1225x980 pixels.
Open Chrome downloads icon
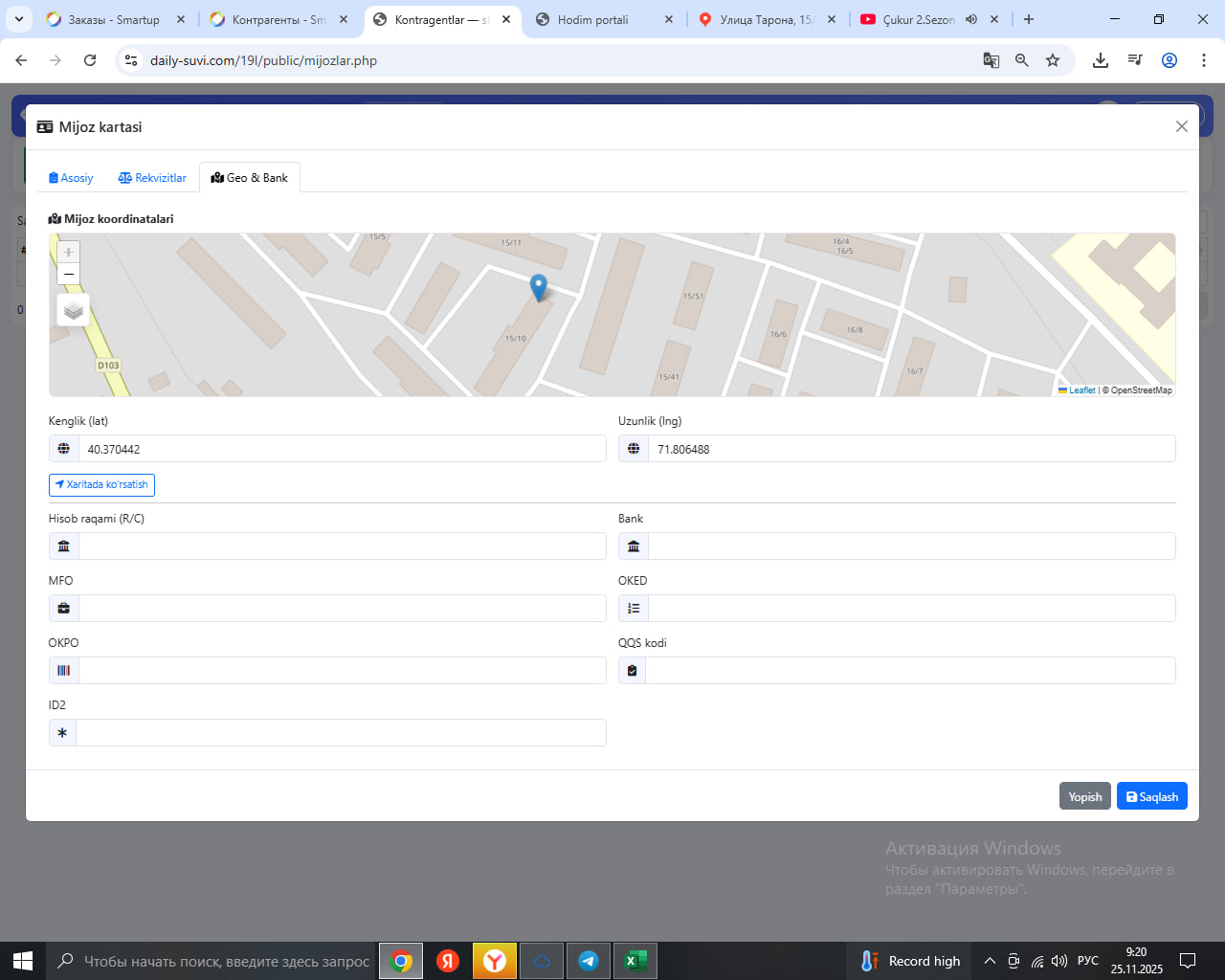(x=1101, y=60)
